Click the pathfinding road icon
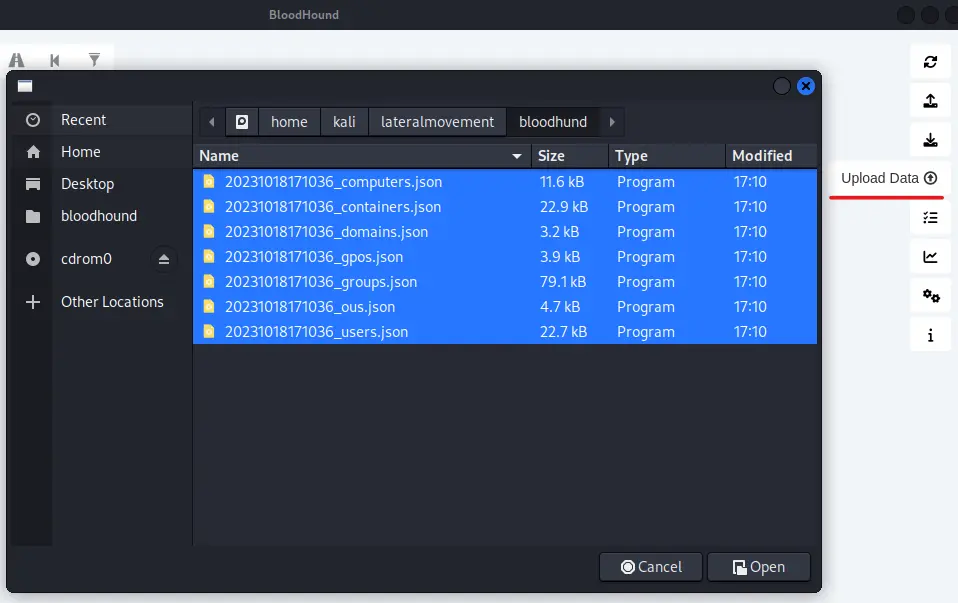 pos(17,60)
